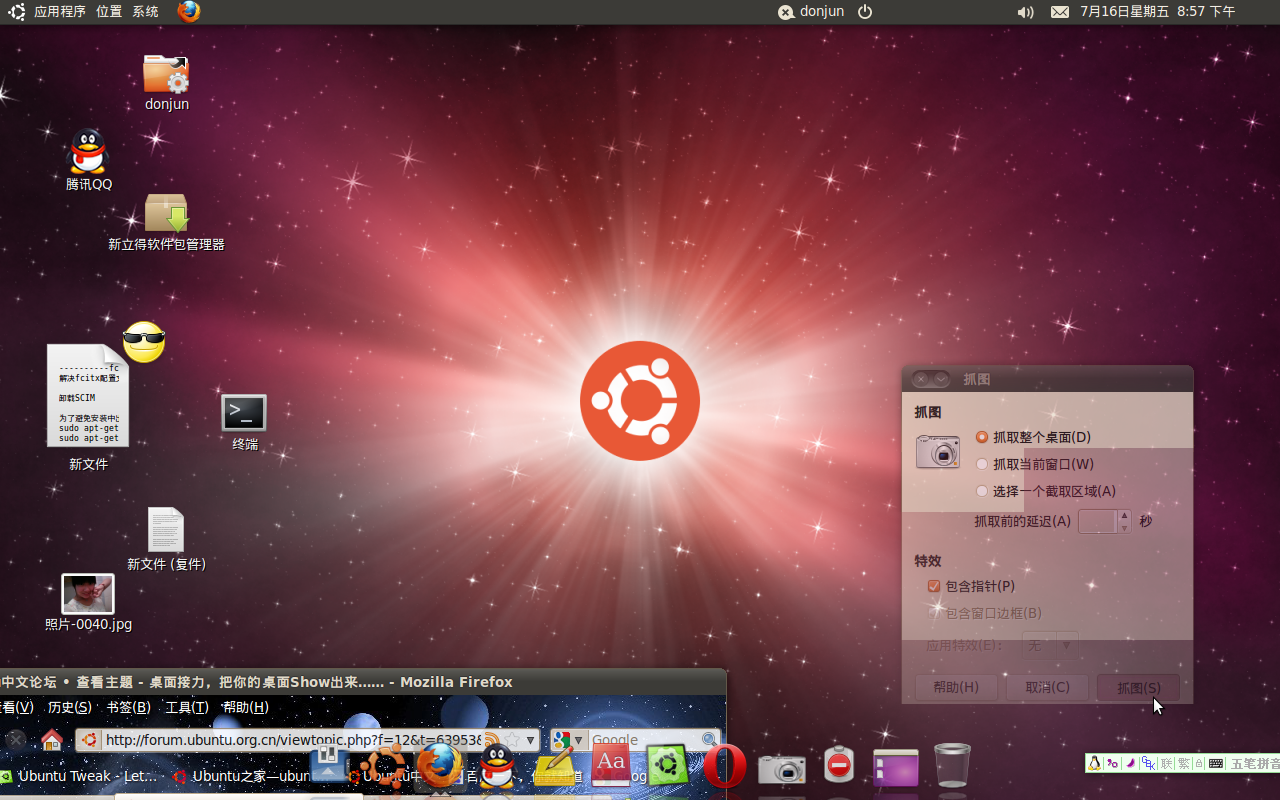Click the delay seconds input field
Screen dimensions: 1280x800
1097,521
